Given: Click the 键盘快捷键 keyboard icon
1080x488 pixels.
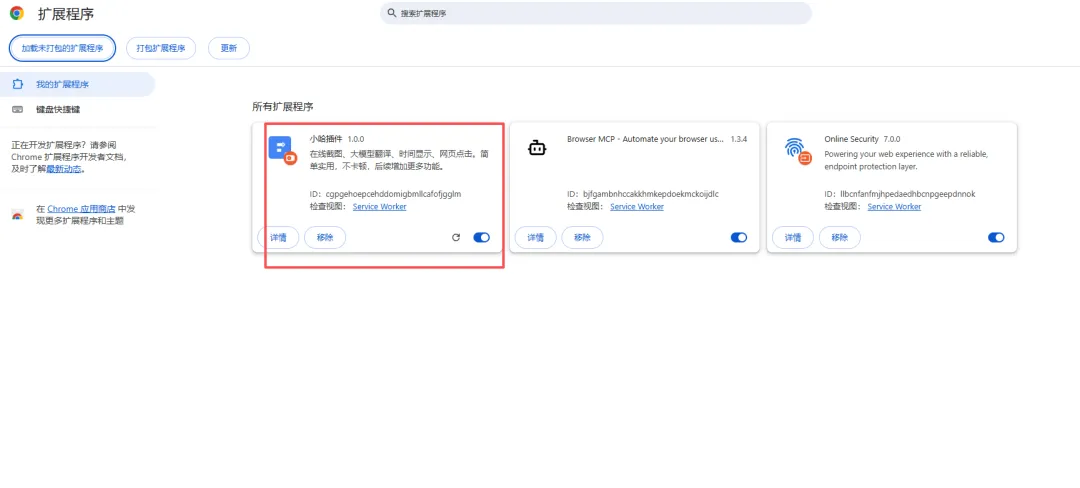Looking at the screenshot, I should click(x=18, y=109).
